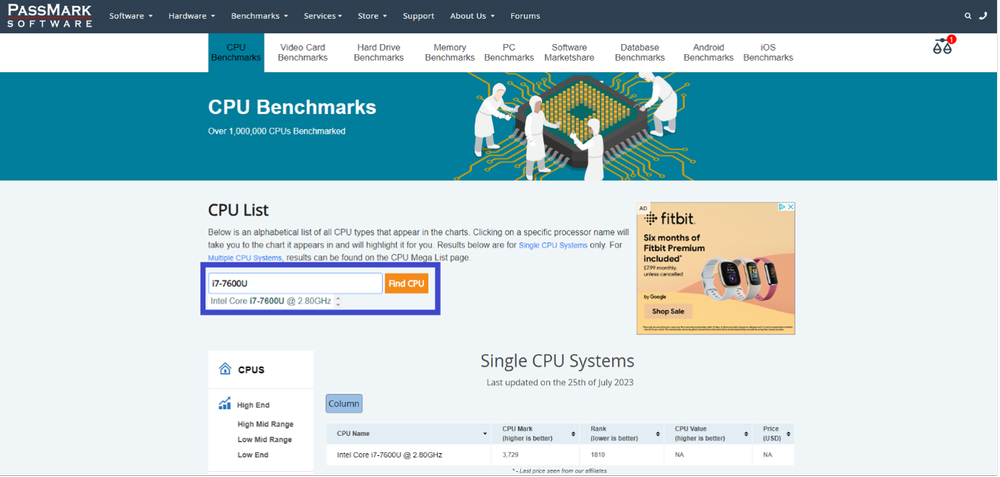Screen dimensions: 1000x477
Task: Click the CPUS sidebar heading
Action: coord(251,369)
